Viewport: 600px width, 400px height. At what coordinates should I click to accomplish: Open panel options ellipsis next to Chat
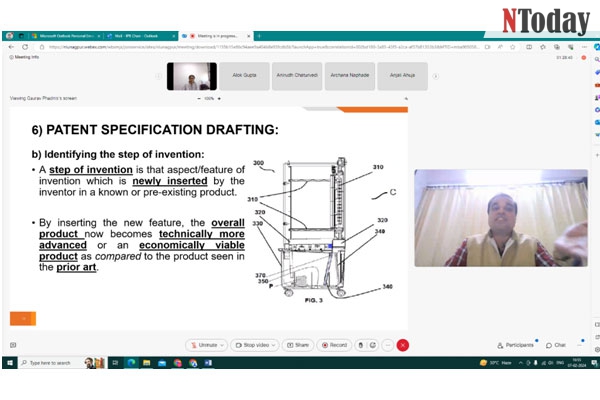click(580, 345)
